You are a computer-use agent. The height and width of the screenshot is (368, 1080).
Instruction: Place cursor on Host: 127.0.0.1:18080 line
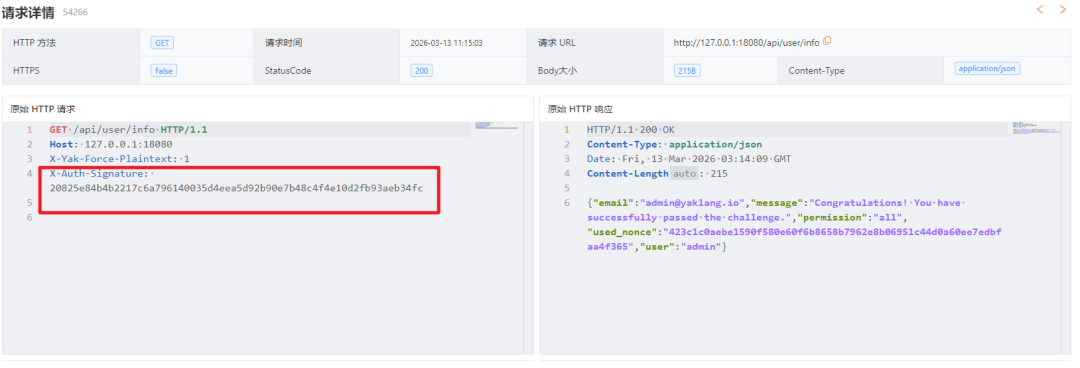[111, 144]
